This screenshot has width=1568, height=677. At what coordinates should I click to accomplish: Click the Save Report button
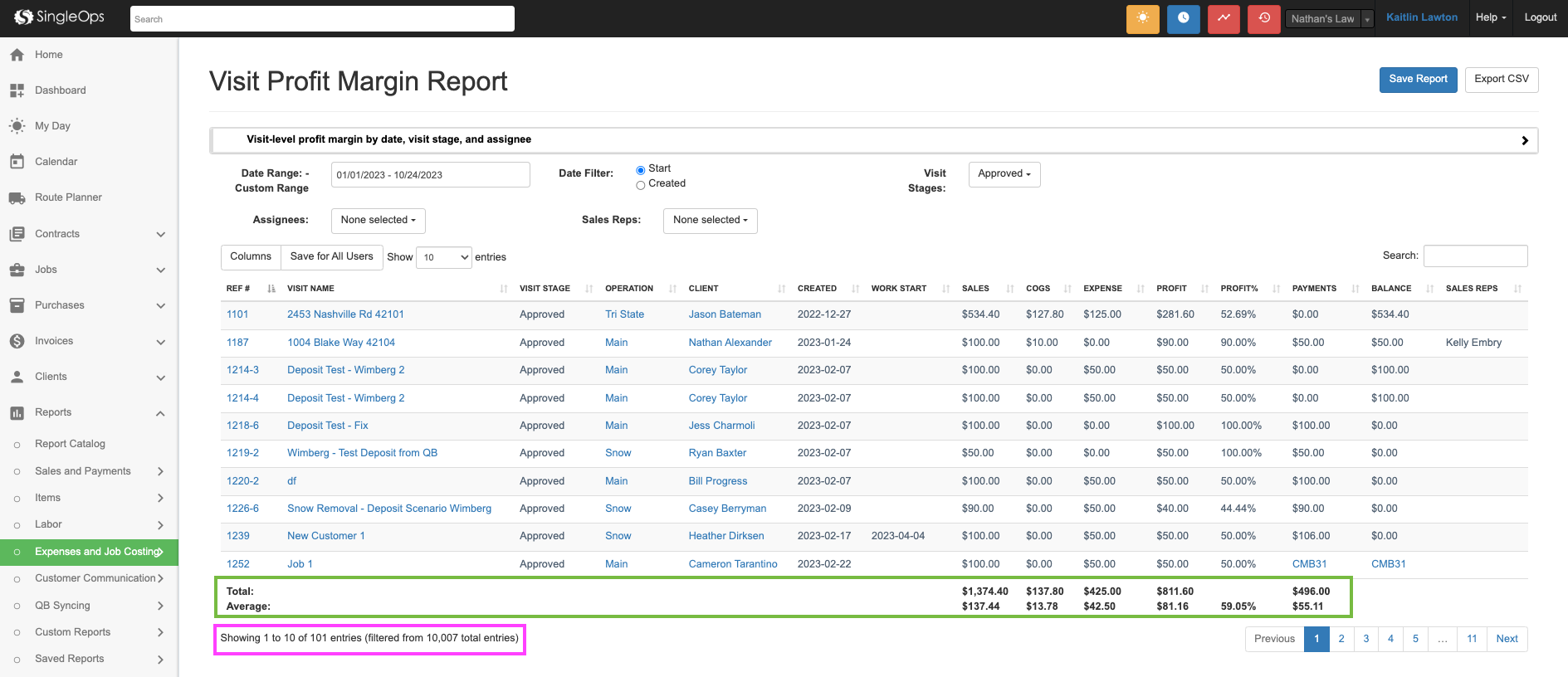tap(1417, 80)
